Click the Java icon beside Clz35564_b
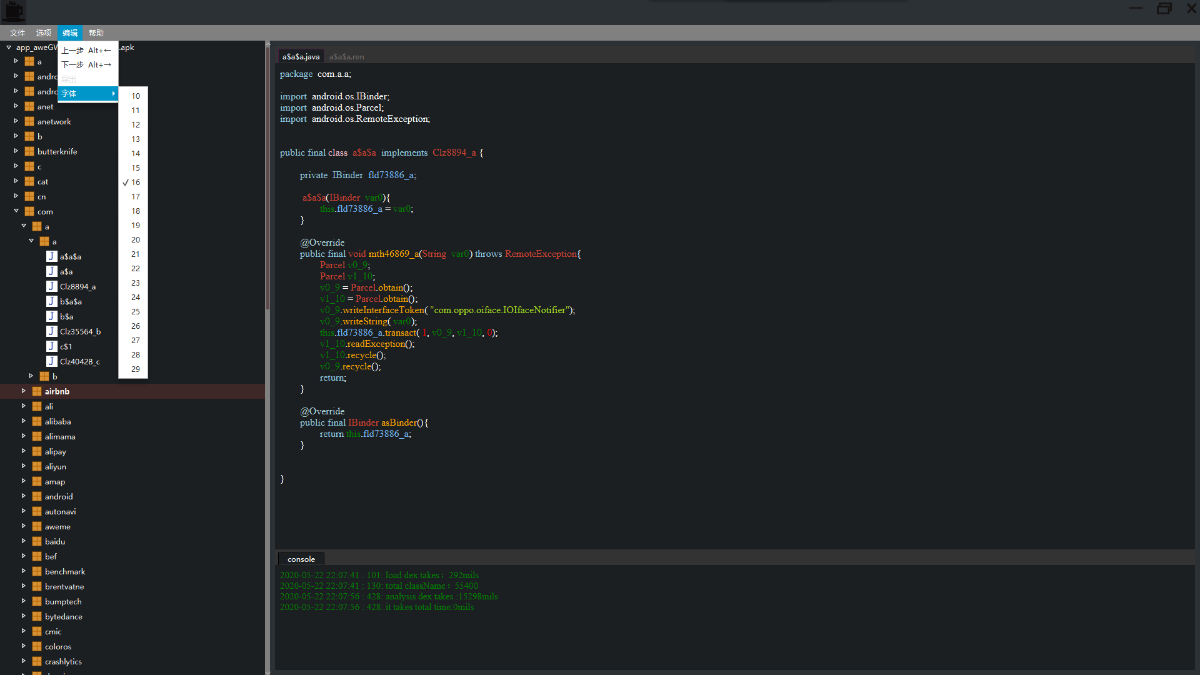Image resolution: width=1200 pixels, height=675 pixels. coord(52,331)
